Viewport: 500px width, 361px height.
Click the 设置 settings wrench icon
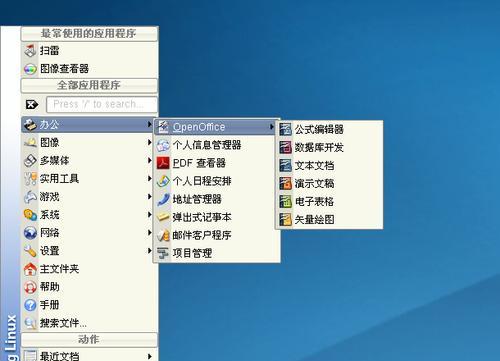30,251
